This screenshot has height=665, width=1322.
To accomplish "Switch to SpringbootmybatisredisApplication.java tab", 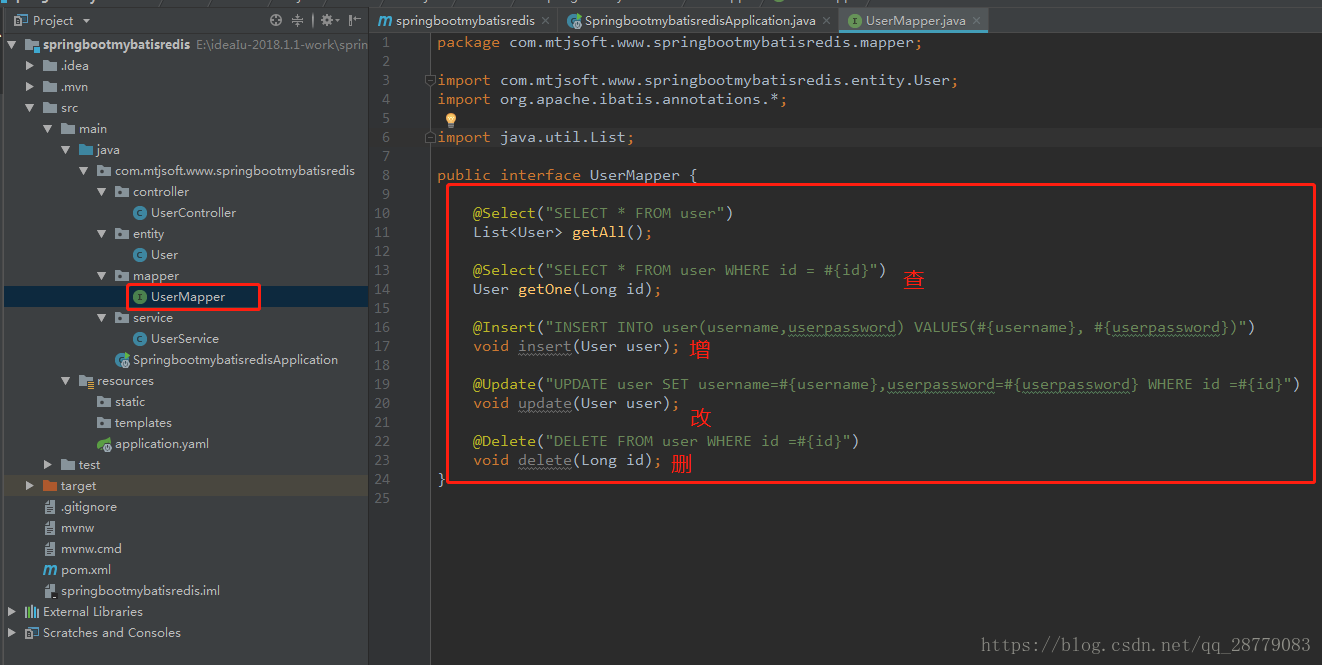I will (697, 20).
